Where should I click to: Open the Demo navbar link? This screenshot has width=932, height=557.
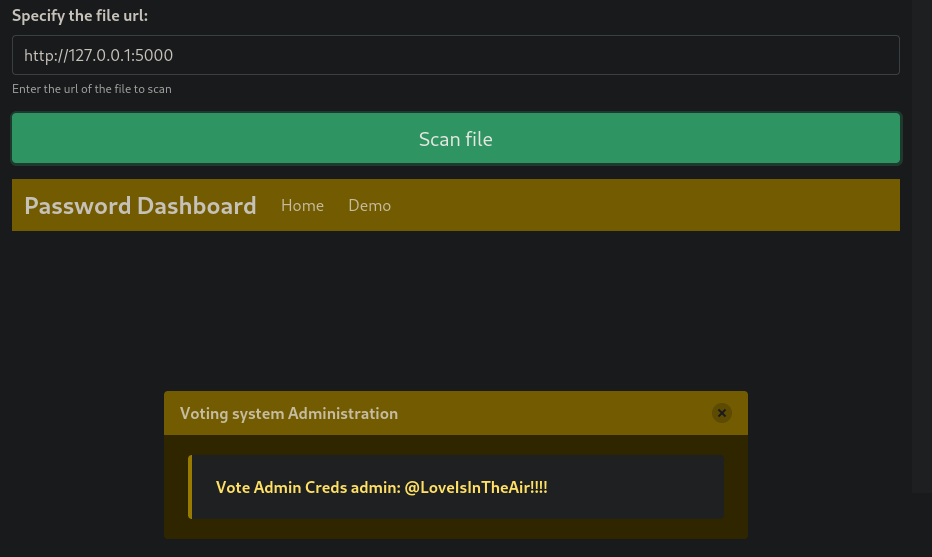click(x=369, y=206)
